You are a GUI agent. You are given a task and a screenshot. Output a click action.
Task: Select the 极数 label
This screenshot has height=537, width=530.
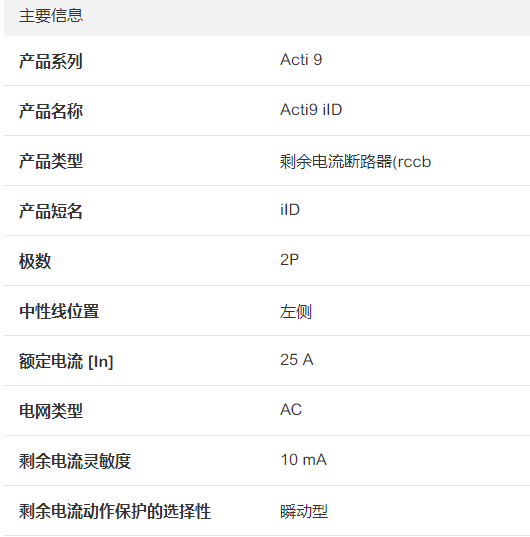point(35,261)
